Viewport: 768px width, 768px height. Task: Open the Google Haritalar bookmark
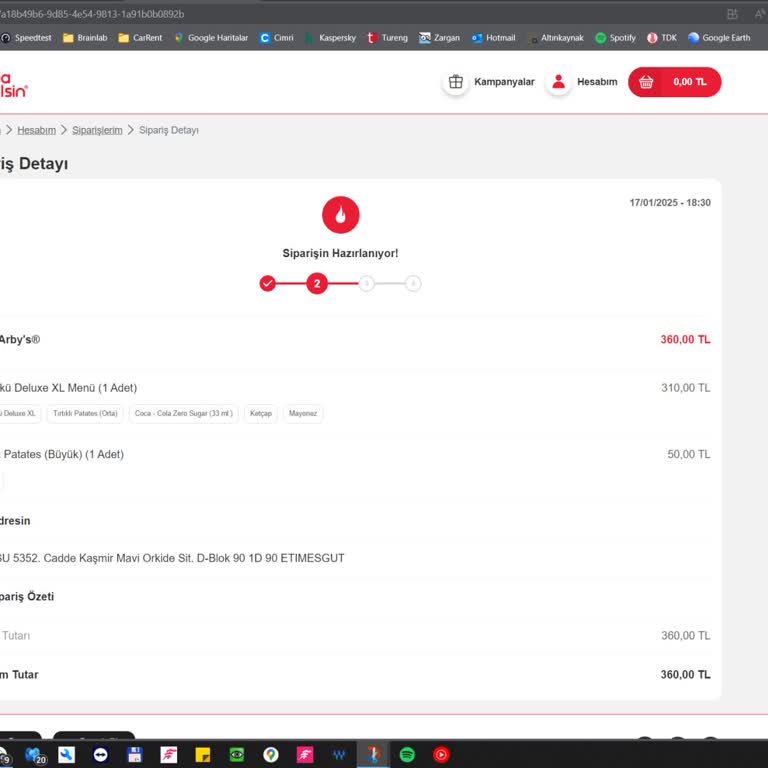[x=211, y=38]
